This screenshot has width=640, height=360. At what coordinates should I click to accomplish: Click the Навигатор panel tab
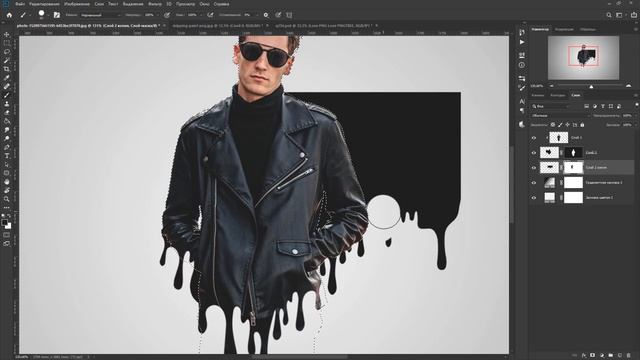[x=540, y=29]
